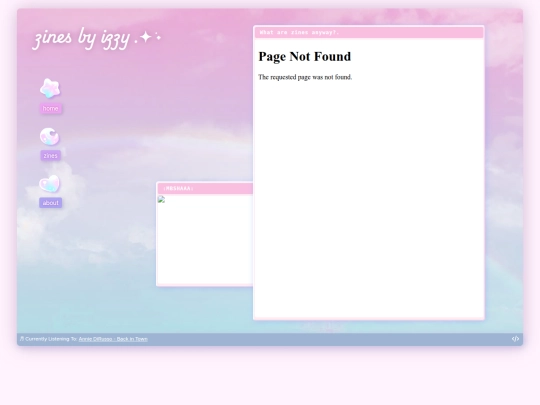Click the star icon above home
Viewport: 540px width, 405px height.
[50, 88]
